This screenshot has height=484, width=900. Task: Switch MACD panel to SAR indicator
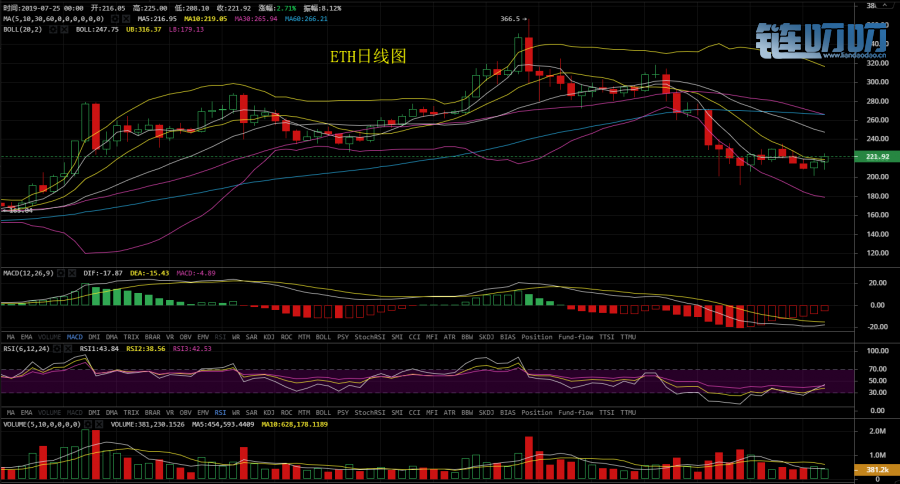click(251, 337)
